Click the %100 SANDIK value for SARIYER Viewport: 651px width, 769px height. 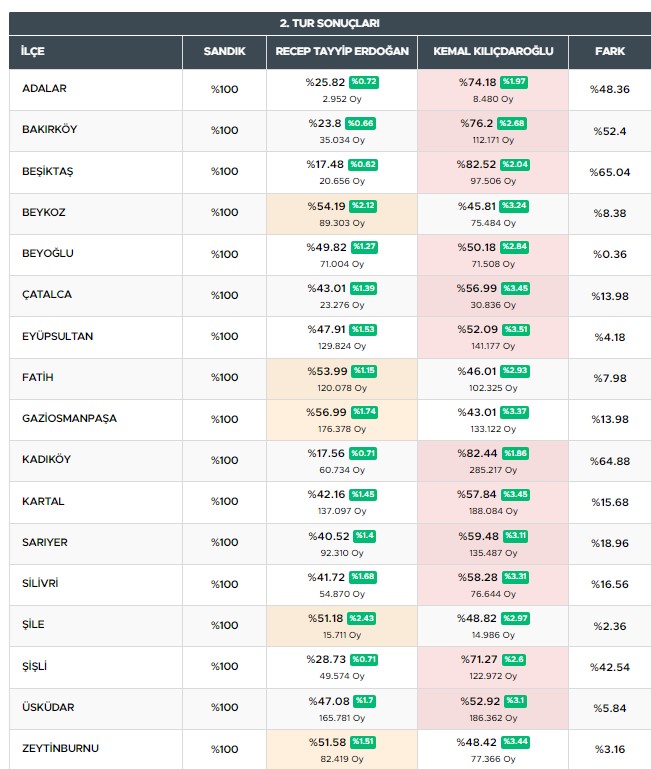(x=224, y=542)
